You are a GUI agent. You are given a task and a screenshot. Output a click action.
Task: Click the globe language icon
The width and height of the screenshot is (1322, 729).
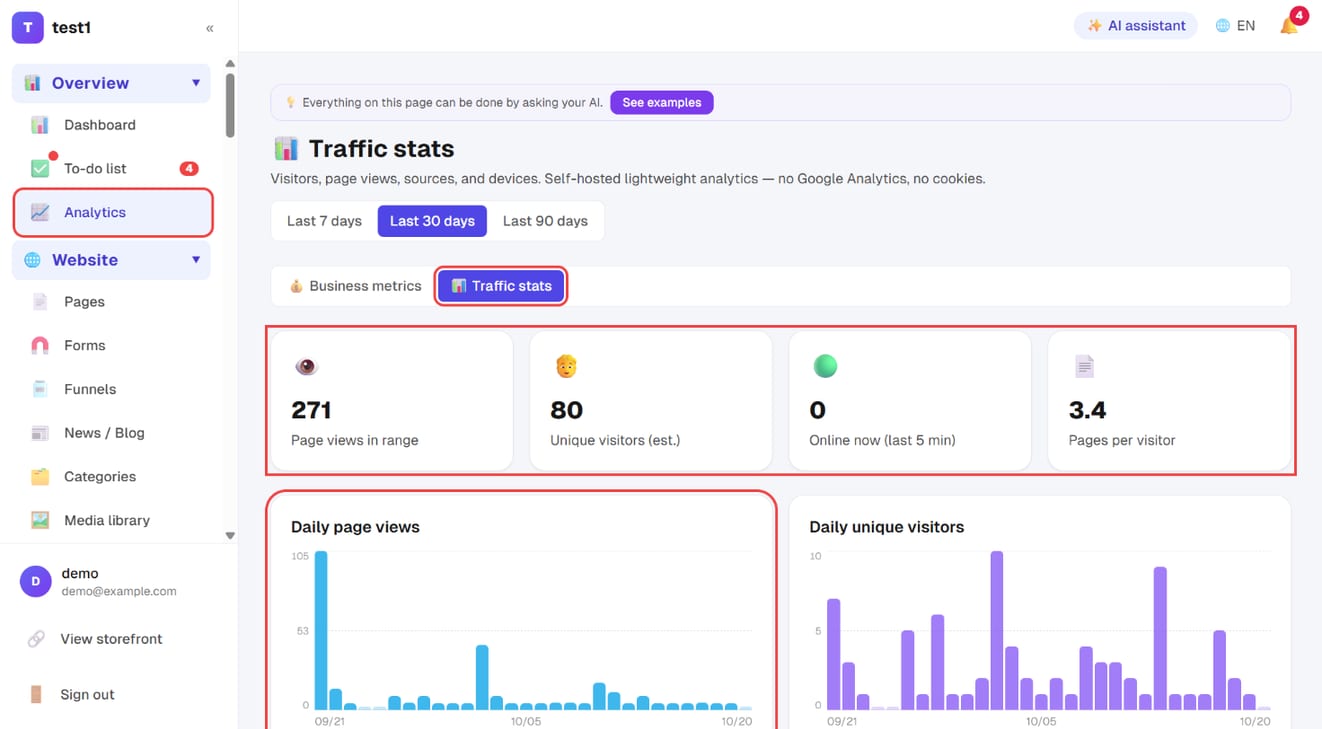[x=1222, y=26]
